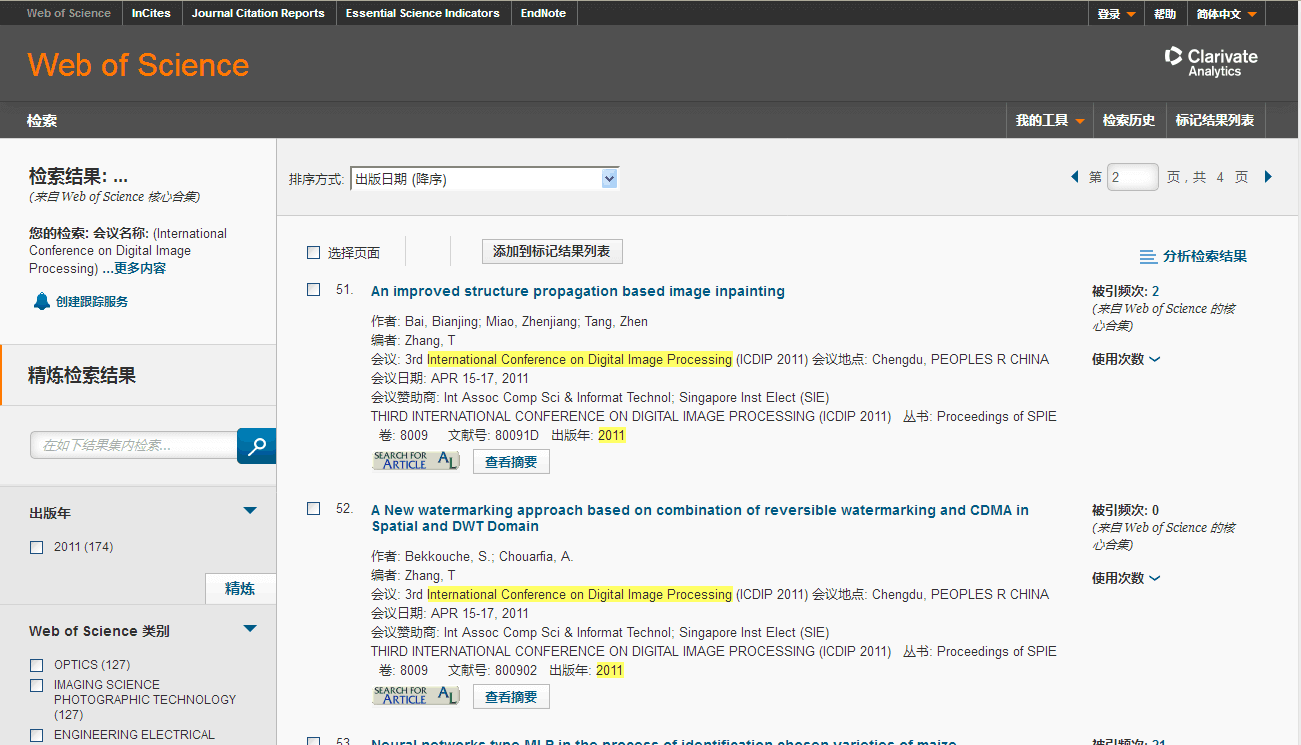The image size is (1301, 745).
Task: Collapse the Web of Science categories section
Action: (x=250, y=629)
